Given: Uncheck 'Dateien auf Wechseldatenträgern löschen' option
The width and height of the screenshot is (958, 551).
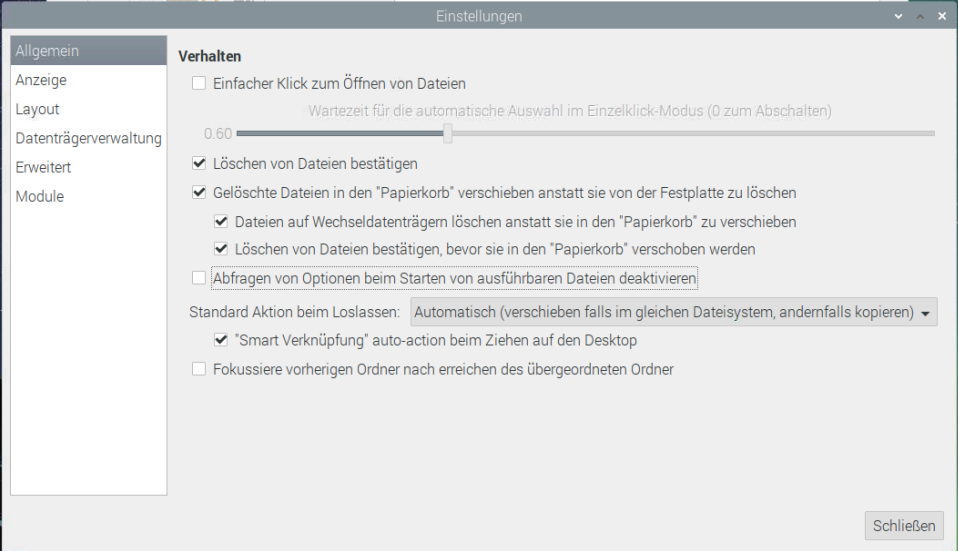Looking at the screenshot, I should (221, 221).
